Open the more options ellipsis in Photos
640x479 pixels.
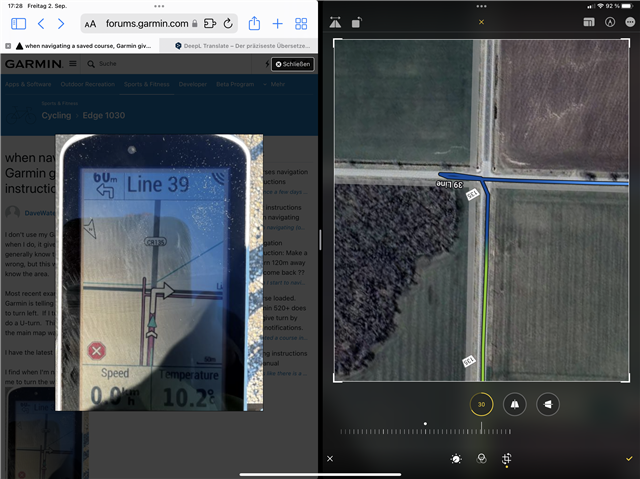630,22
